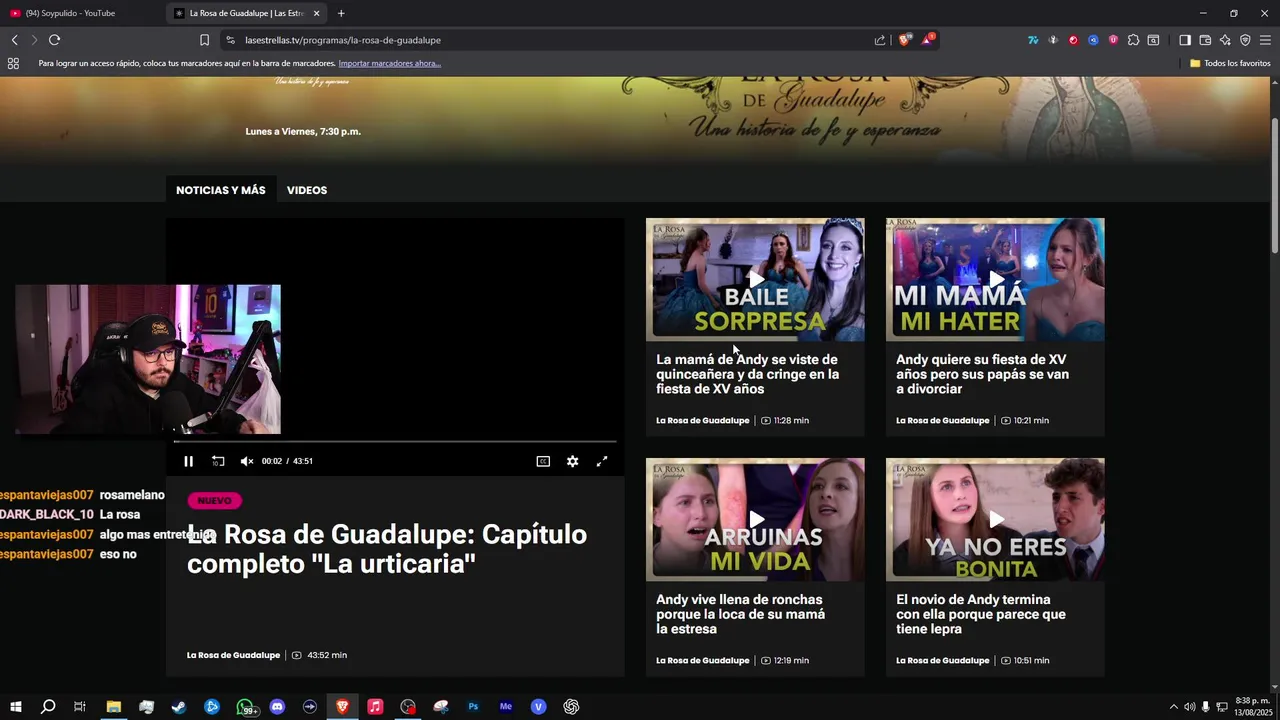
Task: Open Windows Start menu
Action: [x=15, y=707]
